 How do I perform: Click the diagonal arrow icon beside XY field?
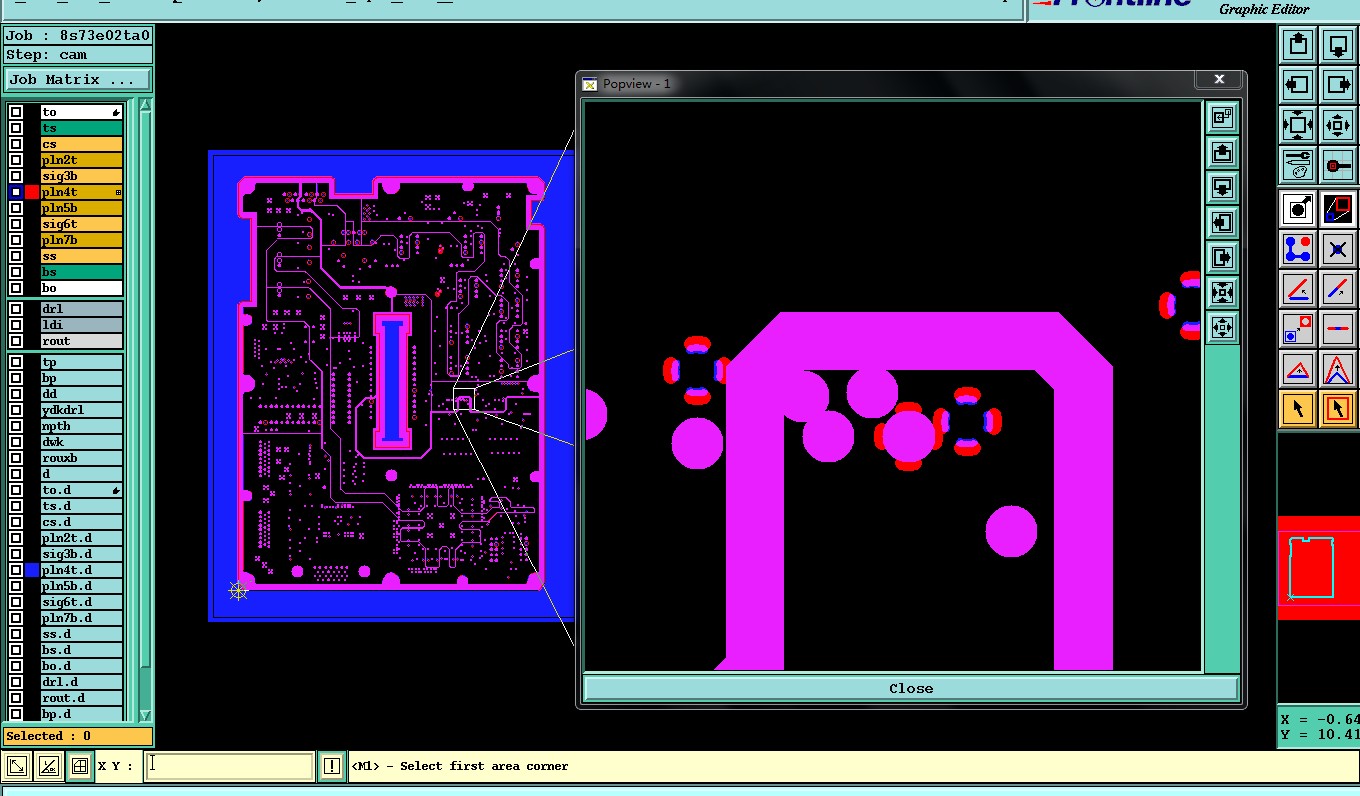[x=17, y=767]
